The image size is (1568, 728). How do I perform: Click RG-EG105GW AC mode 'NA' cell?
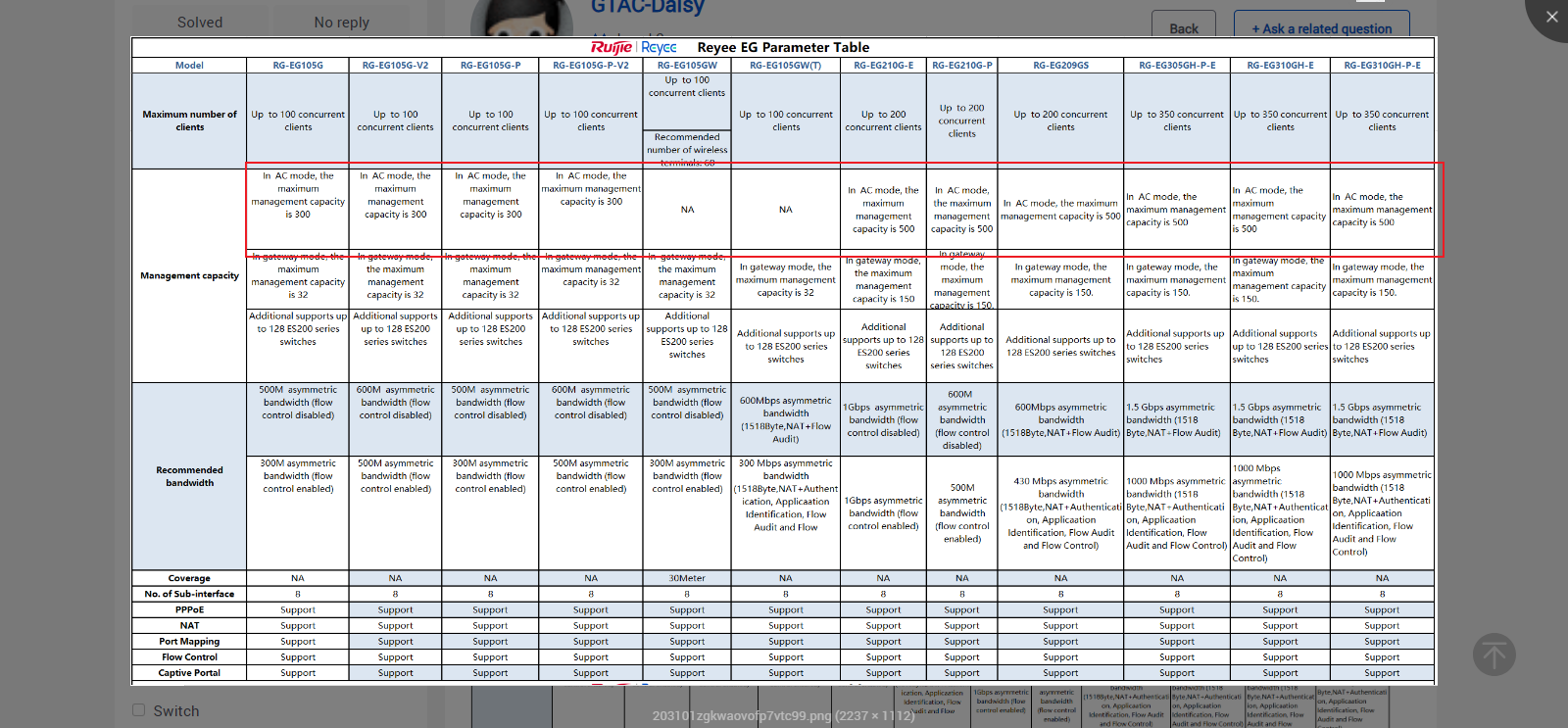click(x=687, y=210)
